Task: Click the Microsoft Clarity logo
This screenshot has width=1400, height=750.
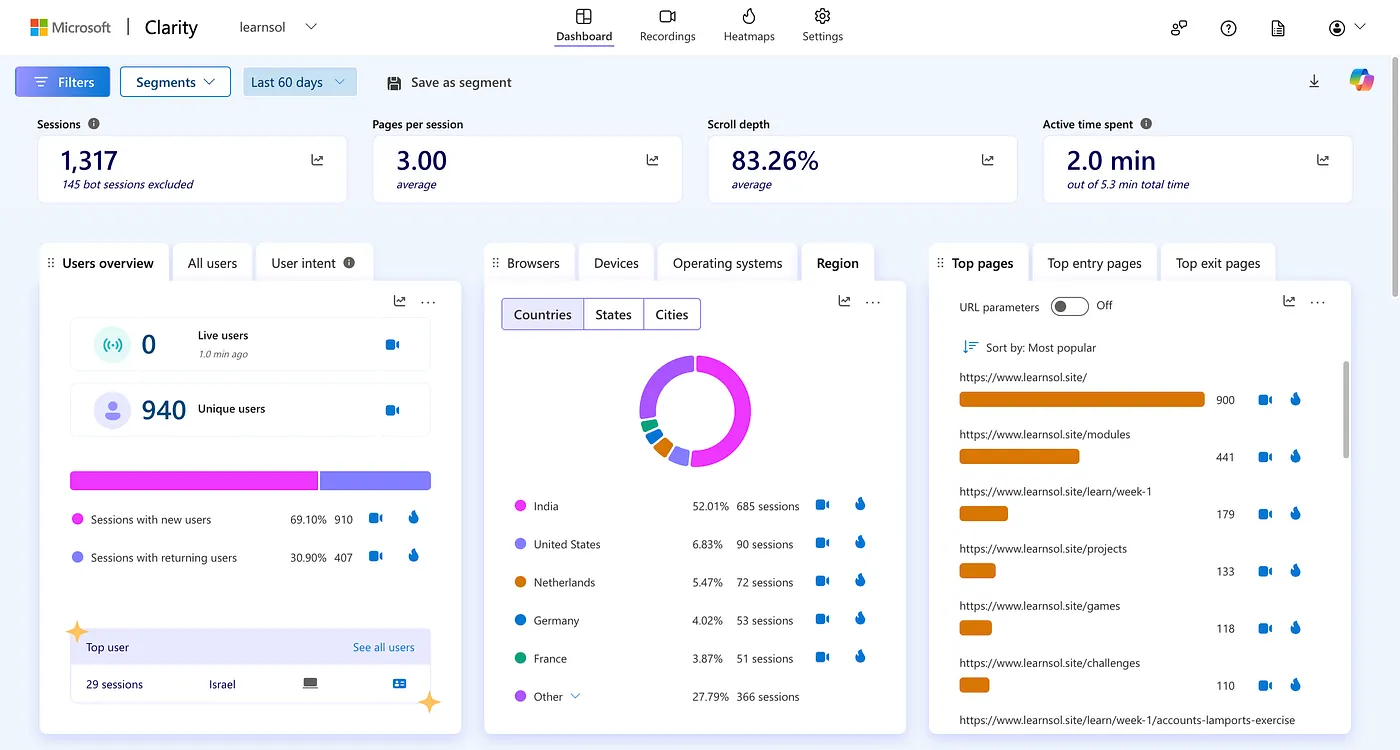Action: (114, 27)
